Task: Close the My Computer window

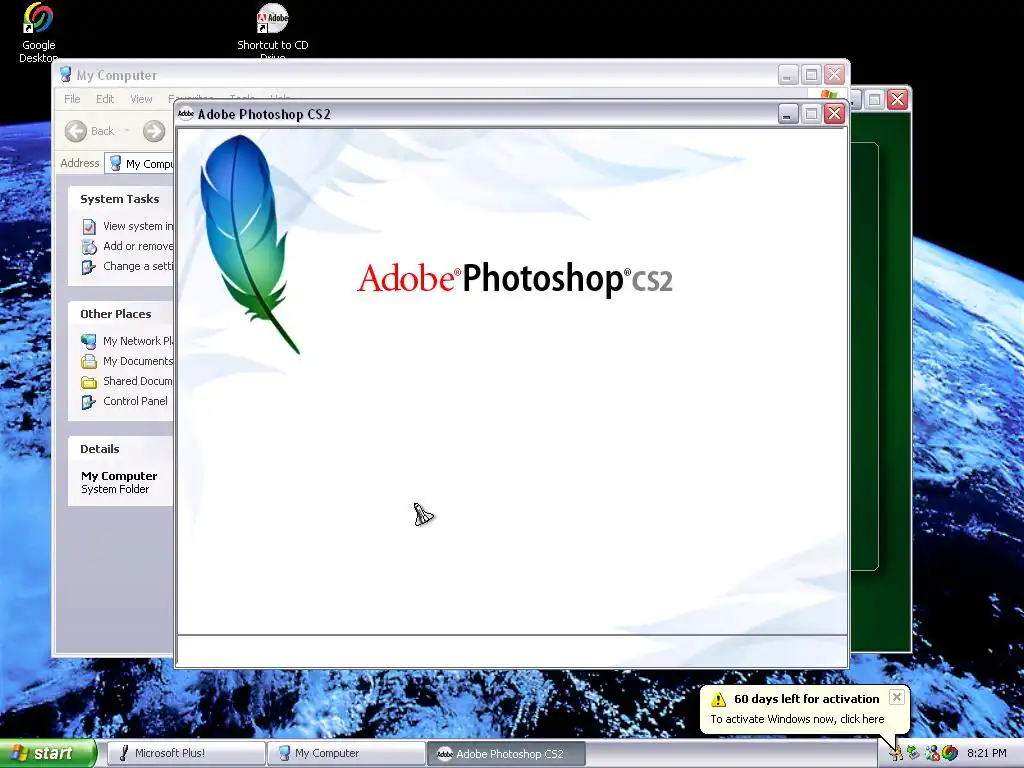Action: click(834, 74)
